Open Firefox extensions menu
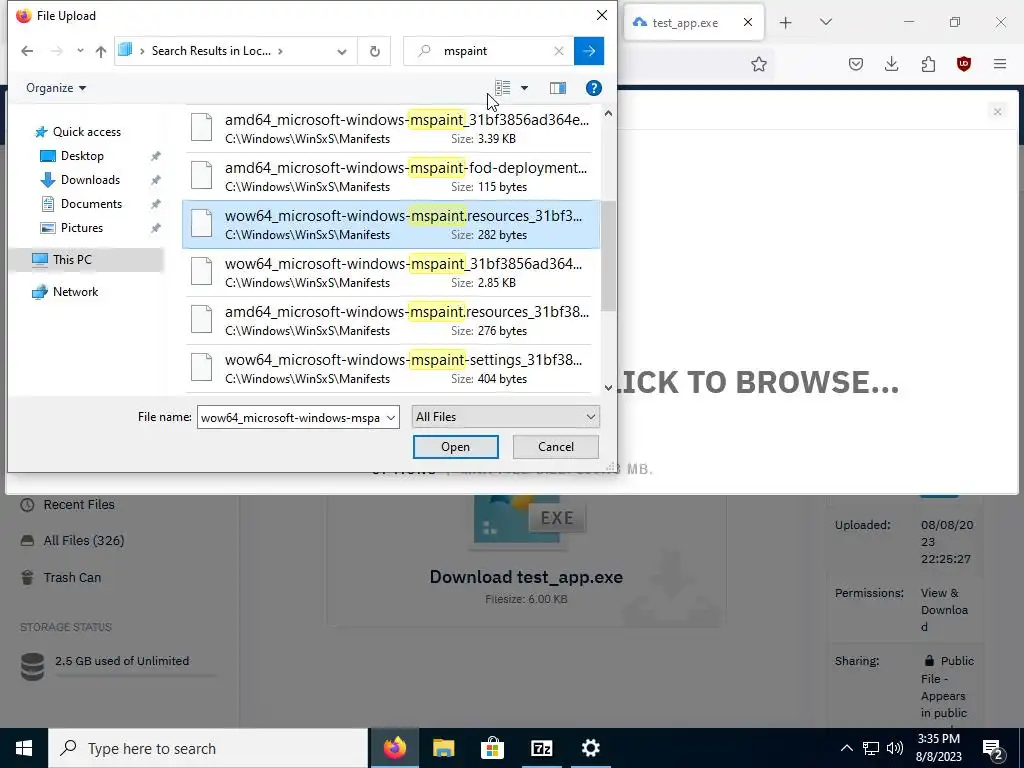 [928, 64]
